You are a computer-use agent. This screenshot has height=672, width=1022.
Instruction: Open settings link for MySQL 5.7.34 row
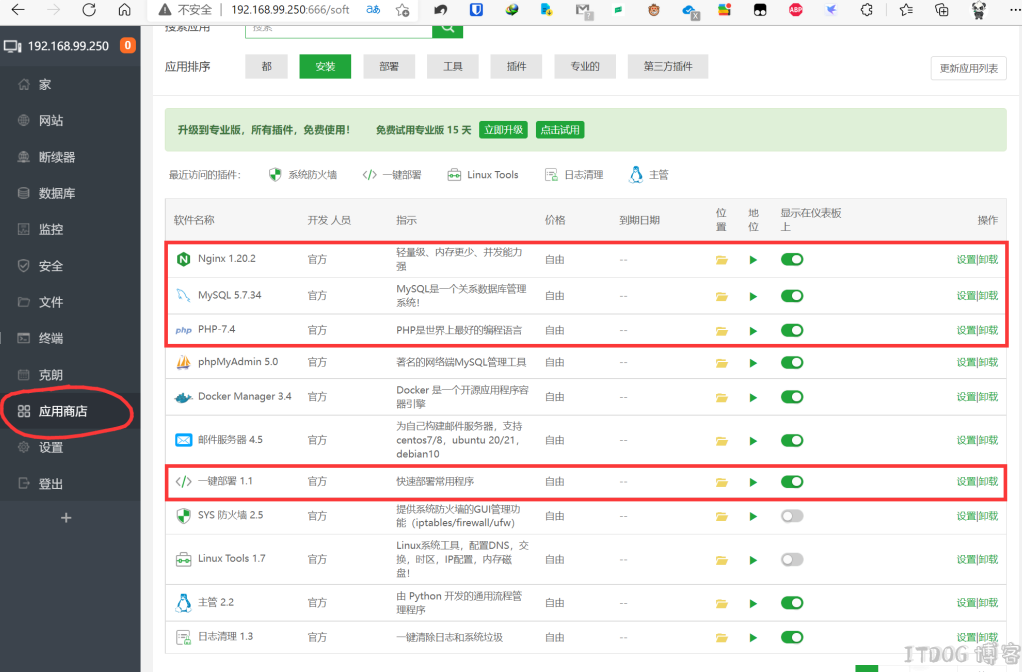coord(966,296)
